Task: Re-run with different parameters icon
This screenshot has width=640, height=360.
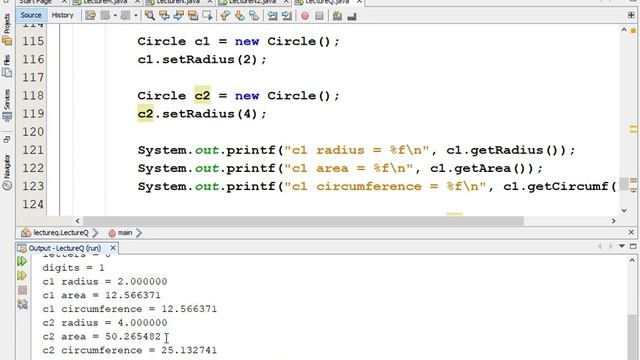Action: 22,276
